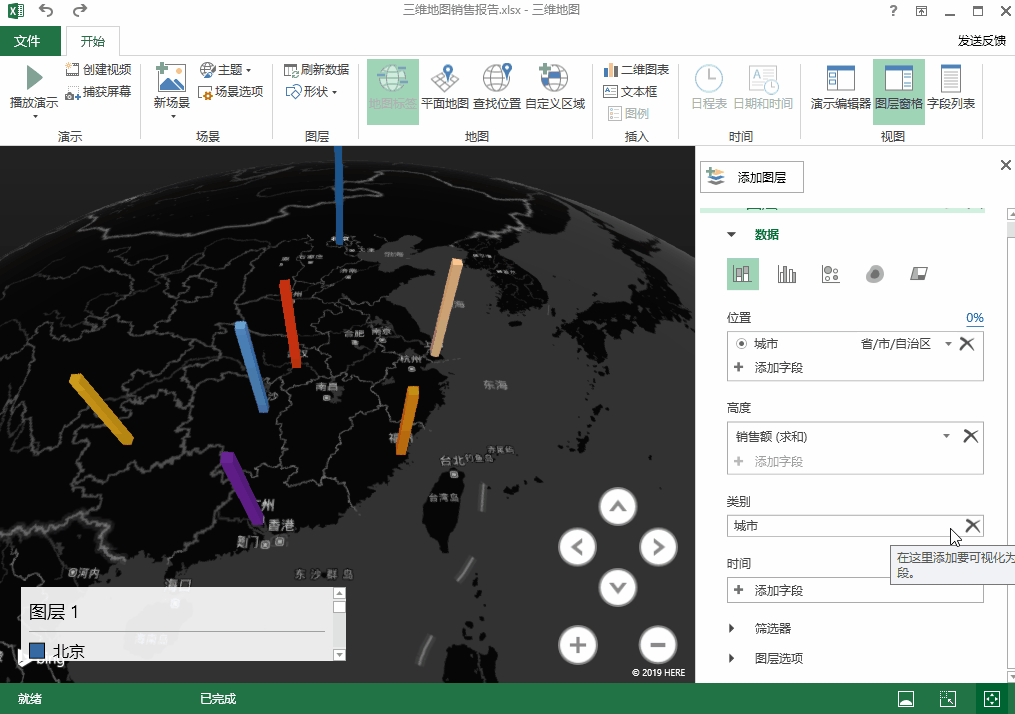The height and width of the screenshot is (714, 1015).
Task: Pick the region visualization icon
Action: 919,274
